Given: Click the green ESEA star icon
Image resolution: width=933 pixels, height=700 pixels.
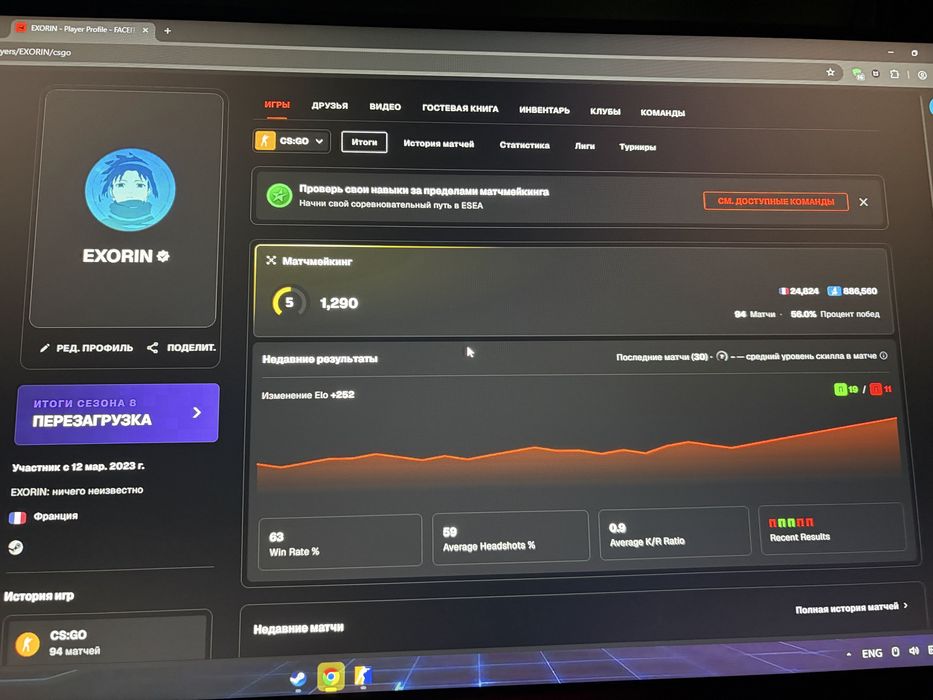Looking at the screenshot, I should [x=278, y=195].
